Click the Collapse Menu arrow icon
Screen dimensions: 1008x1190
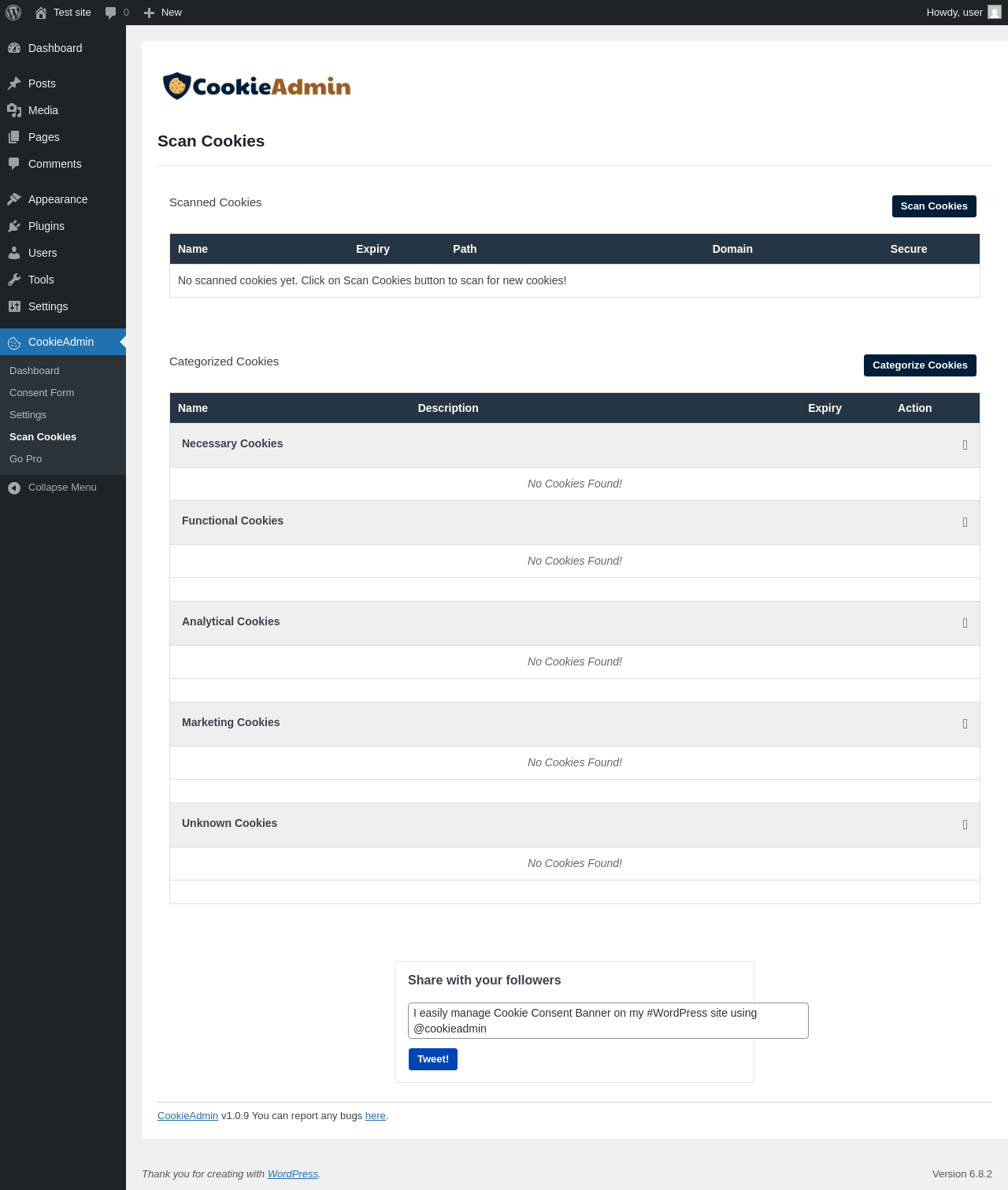coord(14,488)
